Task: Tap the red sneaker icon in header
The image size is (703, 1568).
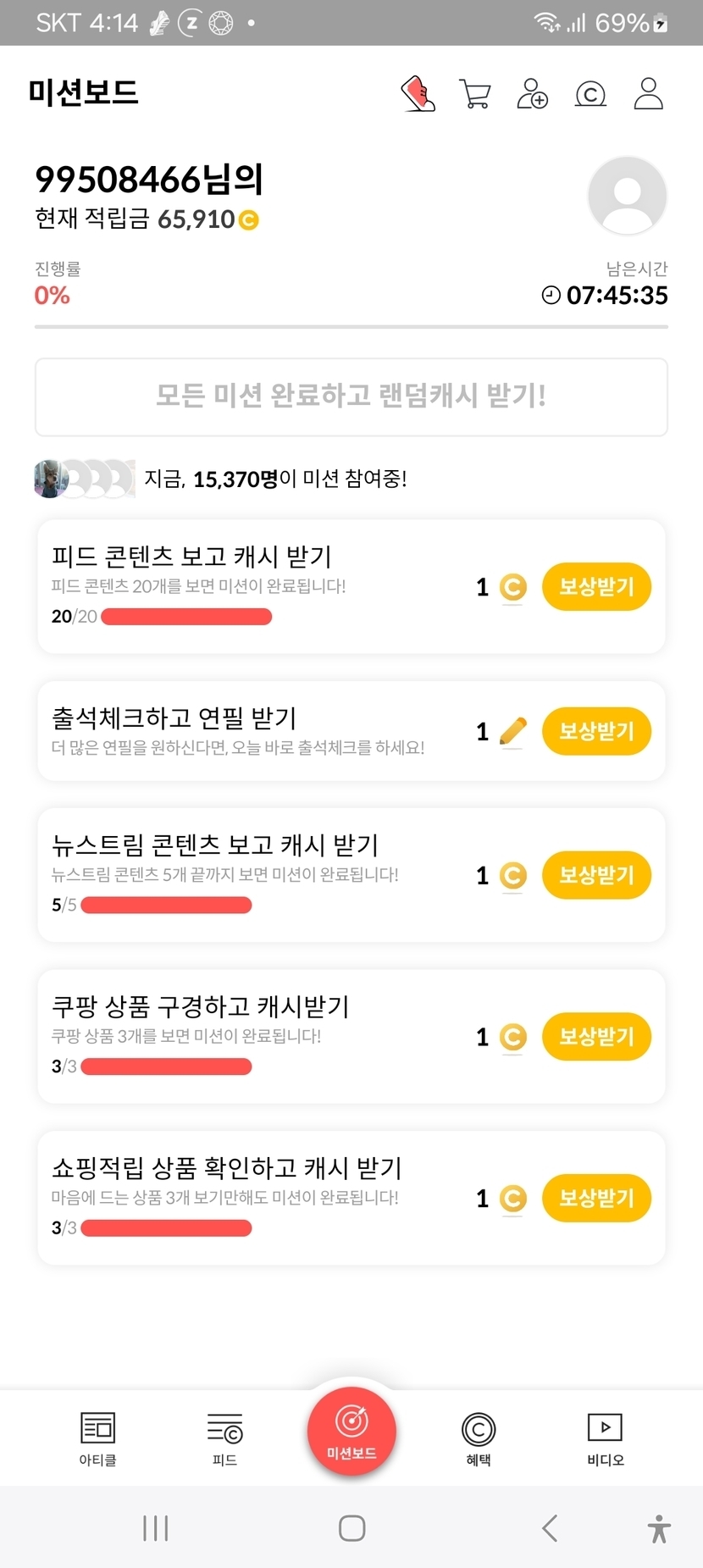Action: pyautogui.click(x=418, y=94)
